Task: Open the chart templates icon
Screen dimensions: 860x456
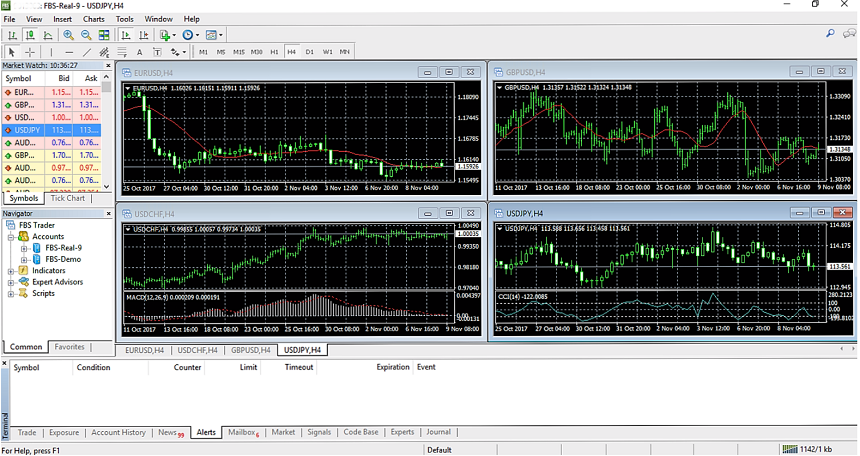Action: tap(211, 35)
